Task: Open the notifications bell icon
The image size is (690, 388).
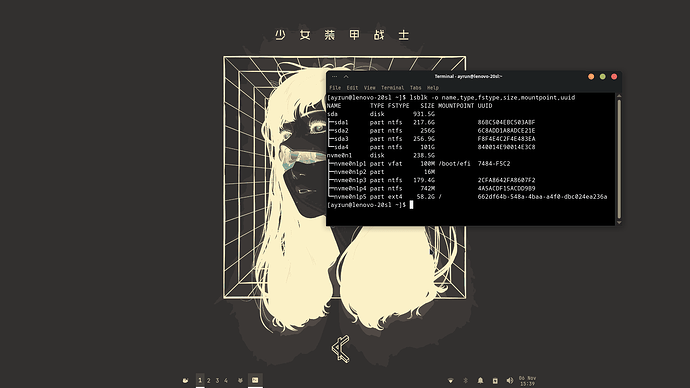Action: [481, 381]
